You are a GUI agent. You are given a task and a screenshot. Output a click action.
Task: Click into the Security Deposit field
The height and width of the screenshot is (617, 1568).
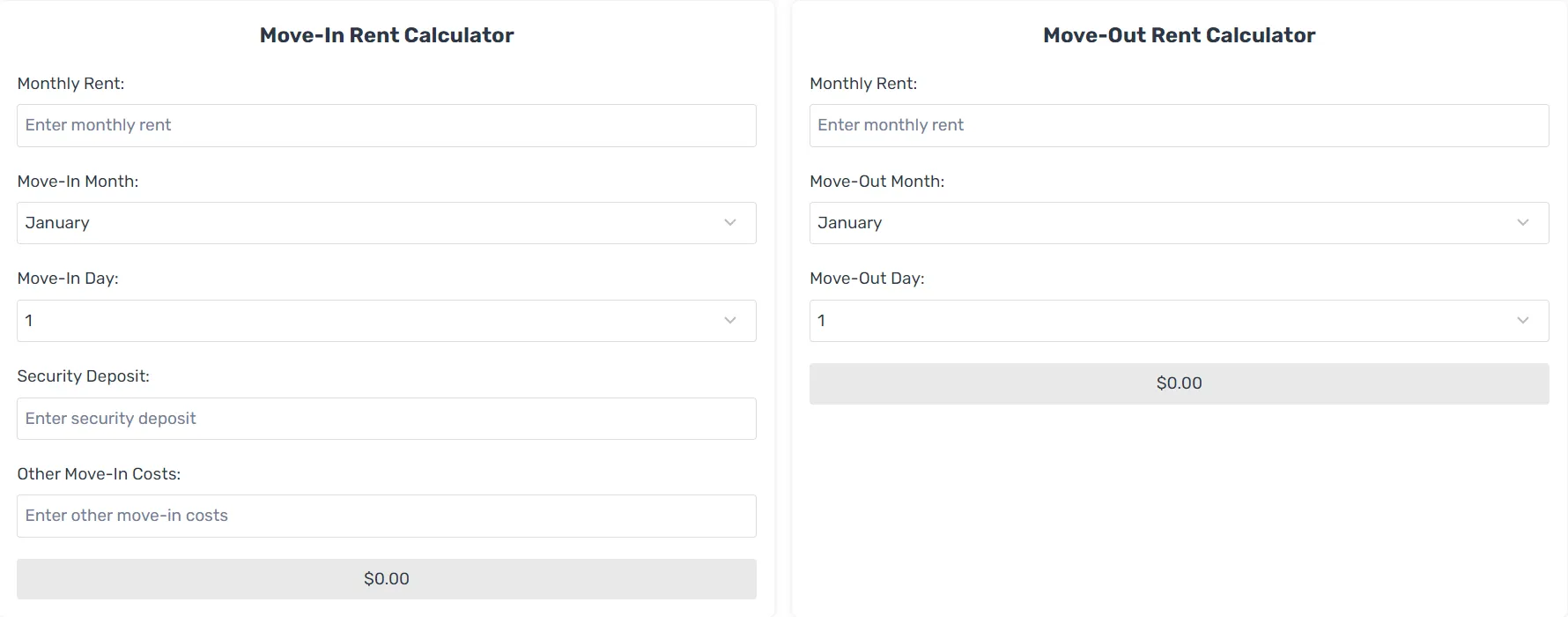click(x=387, y=419)
